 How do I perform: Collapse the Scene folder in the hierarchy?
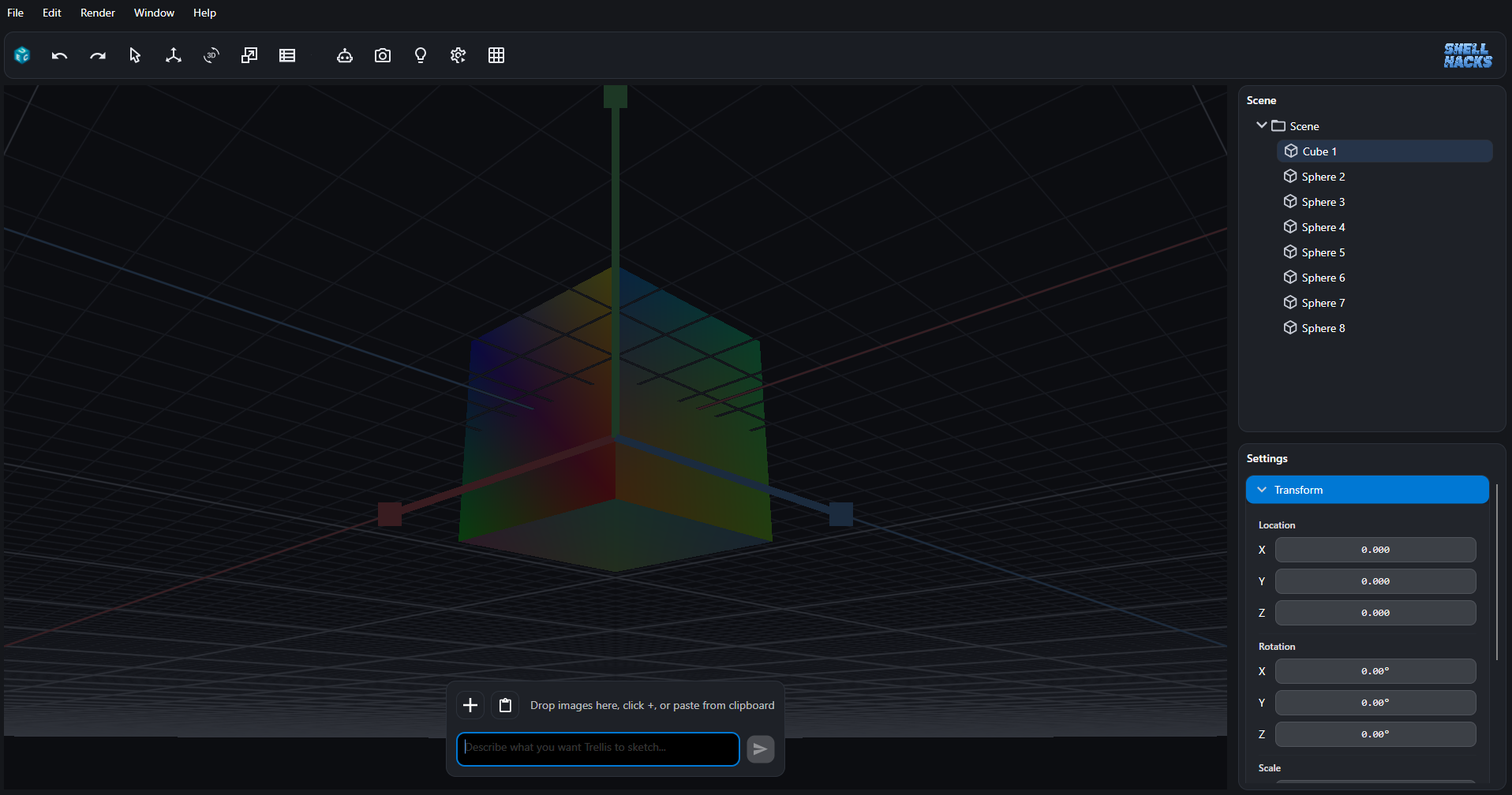click(x=1261, y=125)
